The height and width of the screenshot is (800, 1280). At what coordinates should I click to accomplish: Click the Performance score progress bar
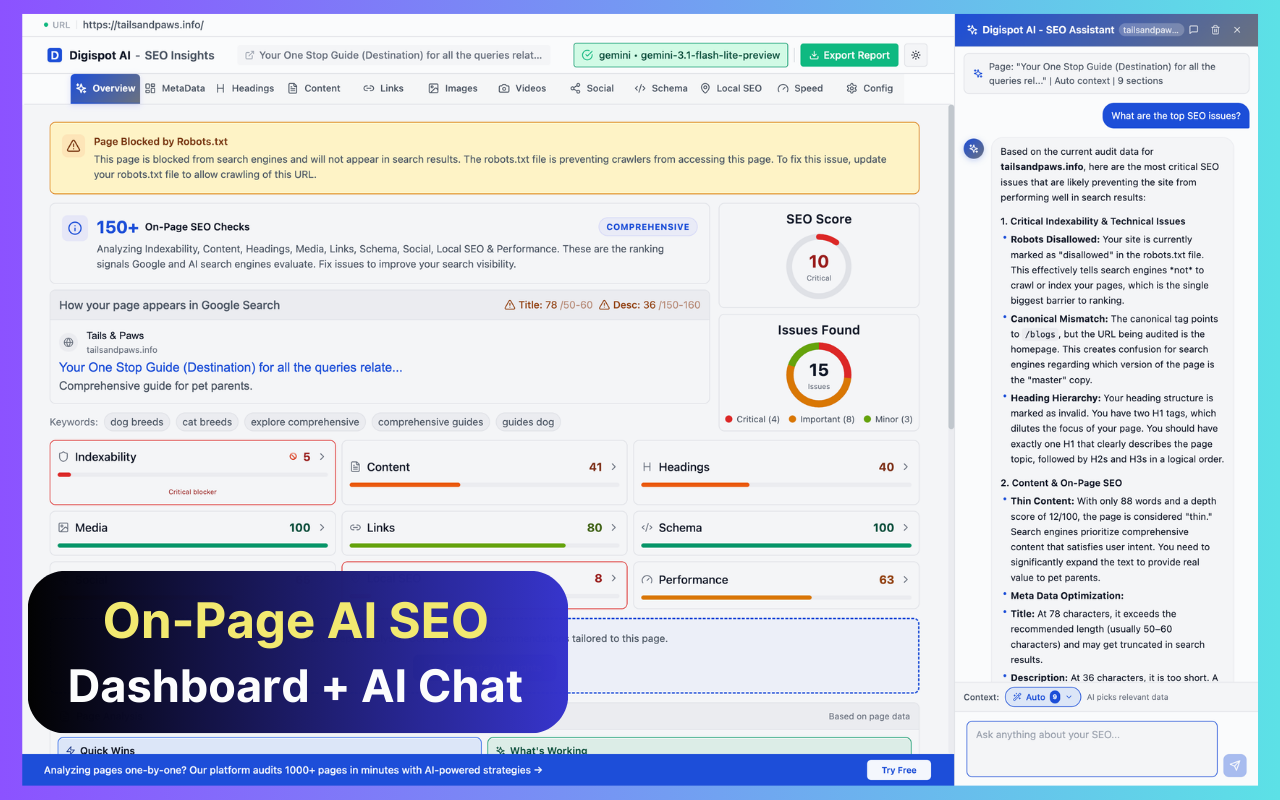(776, 597)
